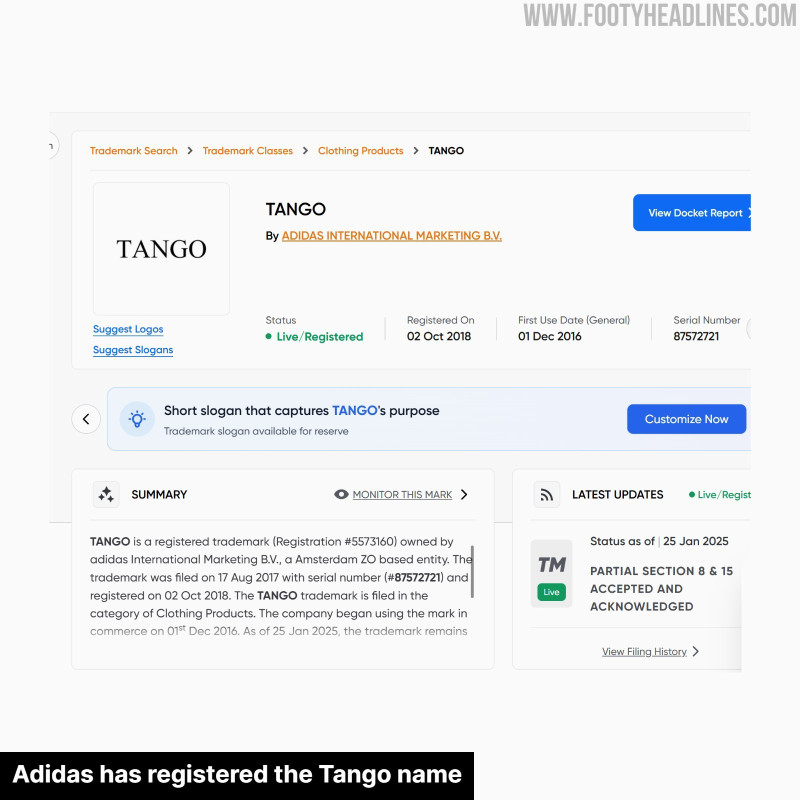Click the Customize Now button

pos(686,419)
